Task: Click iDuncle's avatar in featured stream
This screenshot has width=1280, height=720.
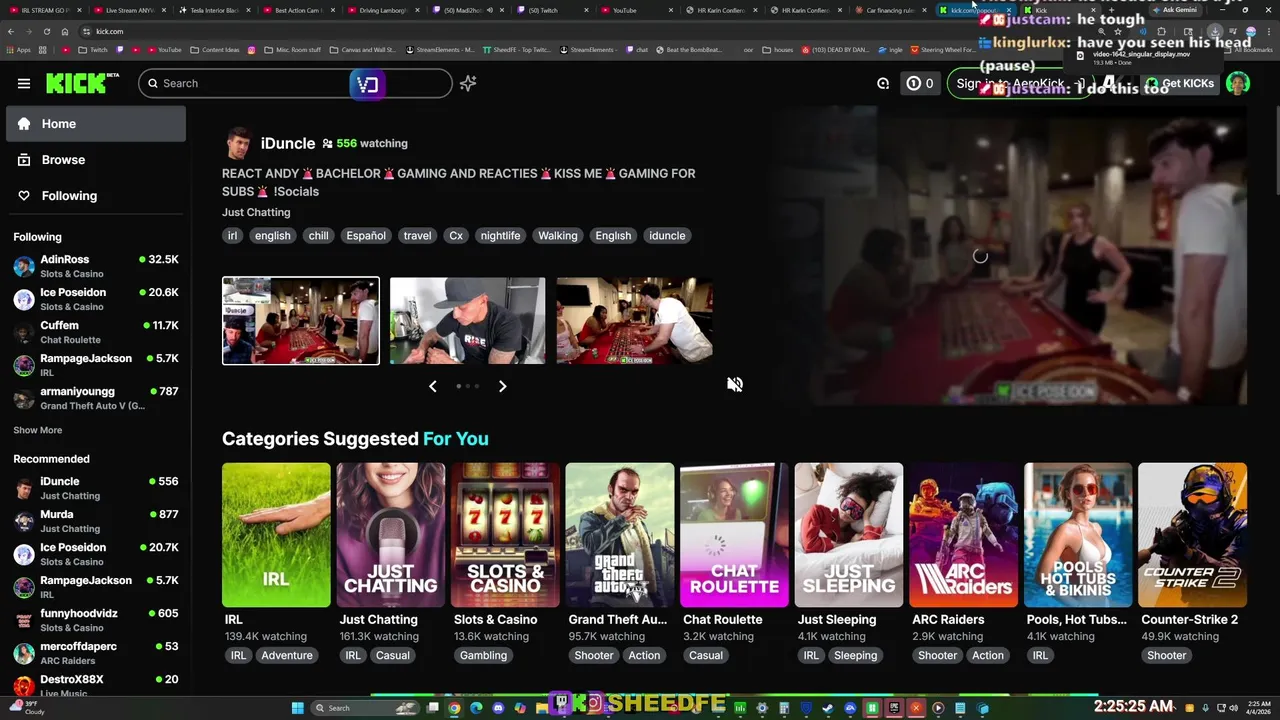Action: click(x=237, y=144)
